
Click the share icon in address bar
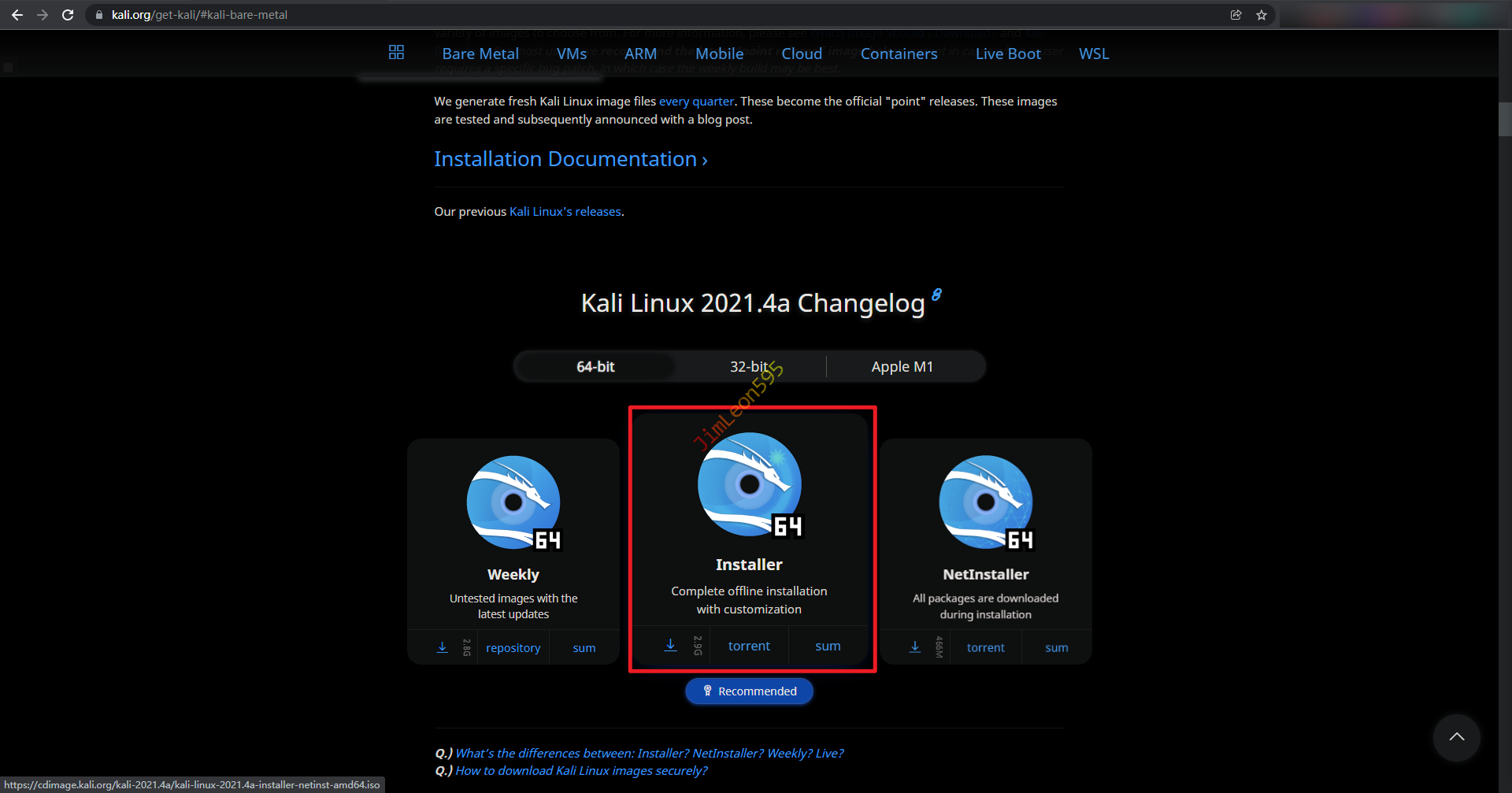pos(1236,15)
